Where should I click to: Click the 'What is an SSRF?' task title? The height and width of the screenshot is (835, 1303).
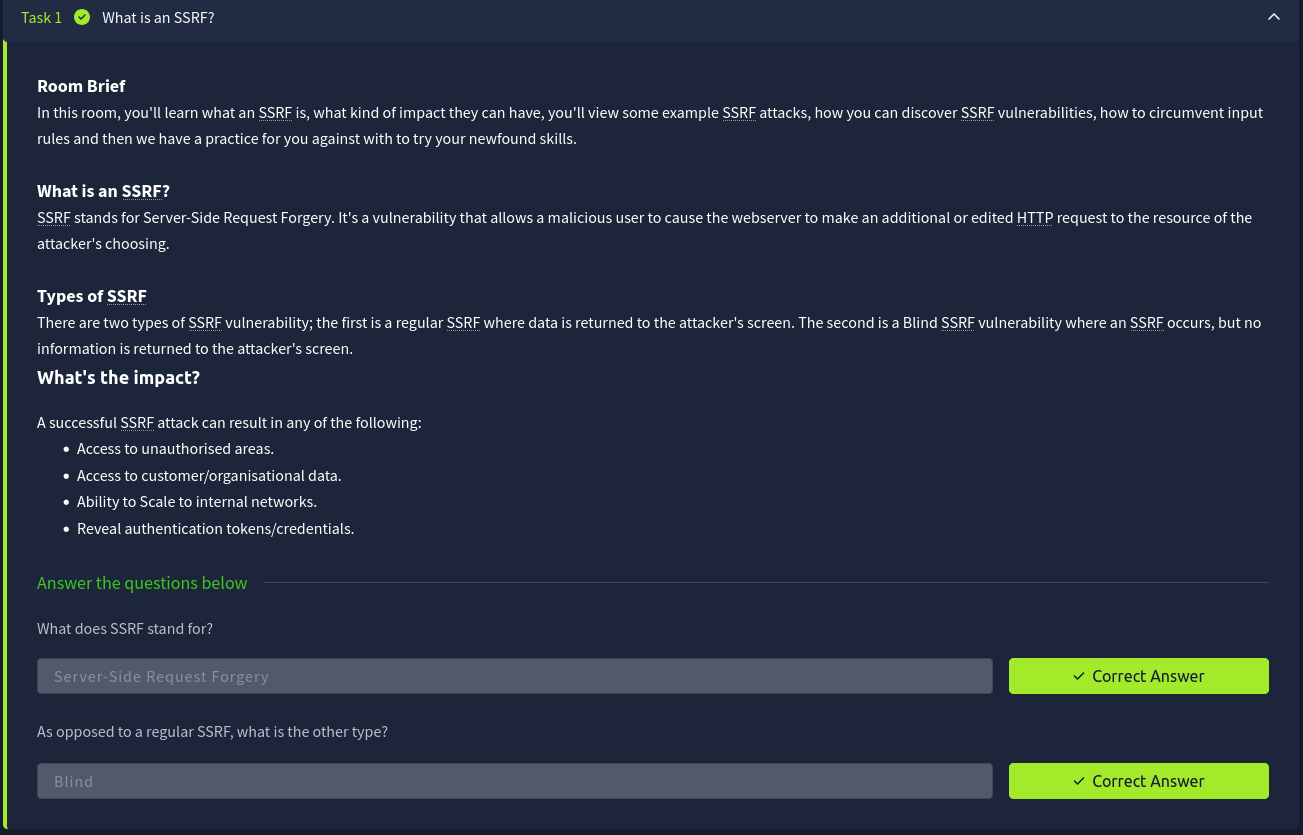pyautogui.click(x=158, y=18)
